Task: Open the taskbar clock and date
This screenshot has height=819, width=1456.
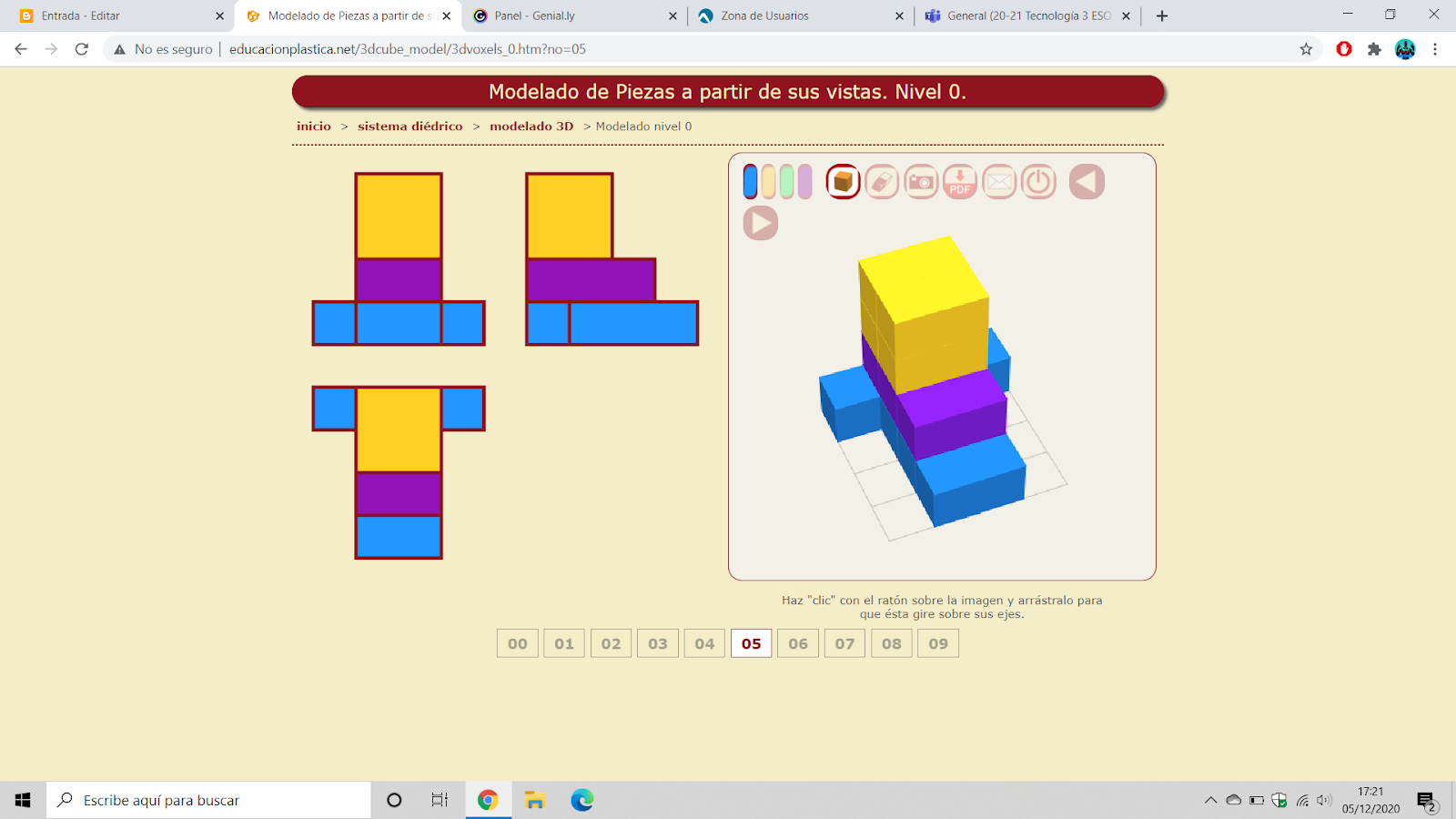Action: (1370, 800)
